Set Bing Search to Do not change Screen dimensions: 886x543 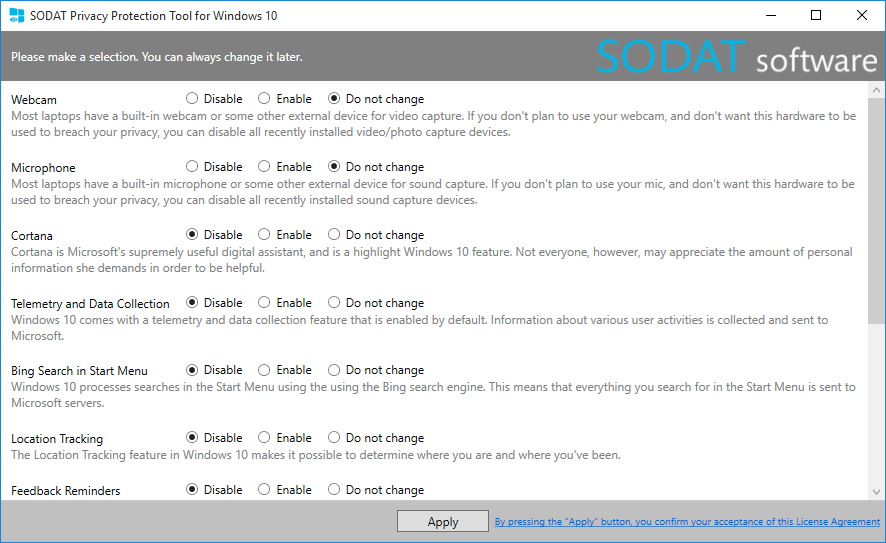pyautogui.click(x=376, y=370)
